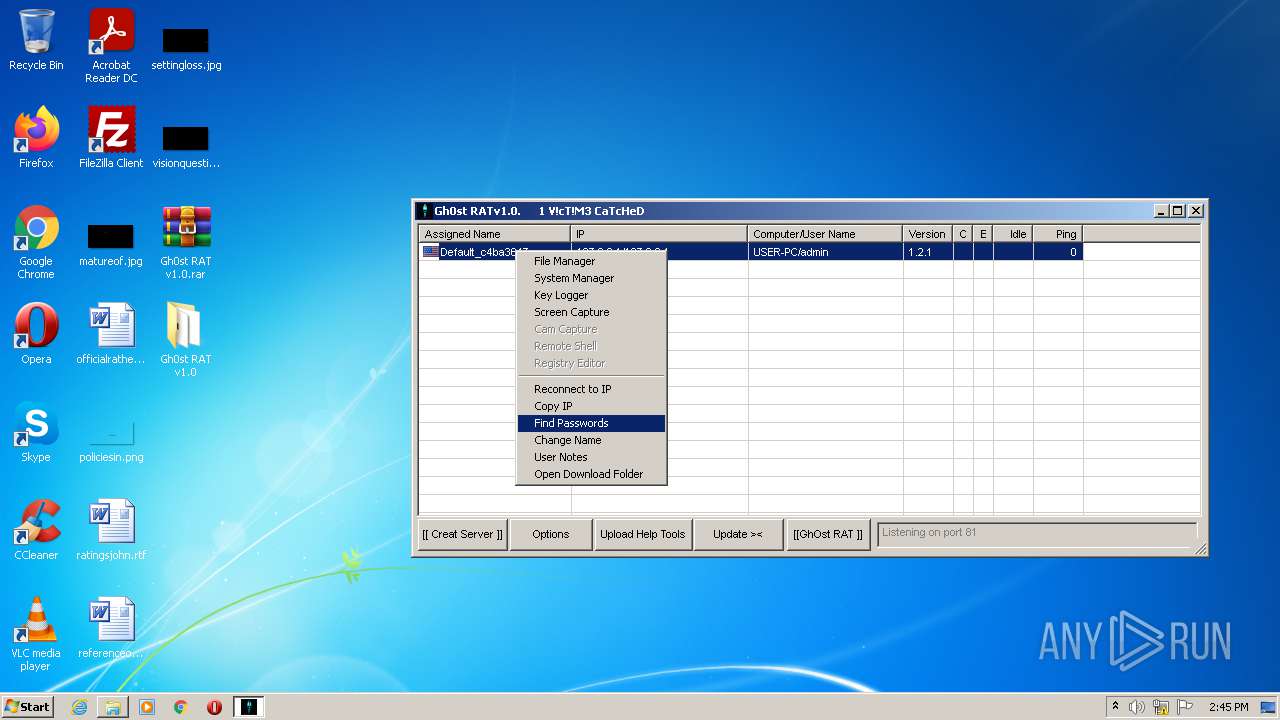Open Gh0st RAT v1.0 folder
The height and width of the screenshot is (720, 1280).
point(186,340)
